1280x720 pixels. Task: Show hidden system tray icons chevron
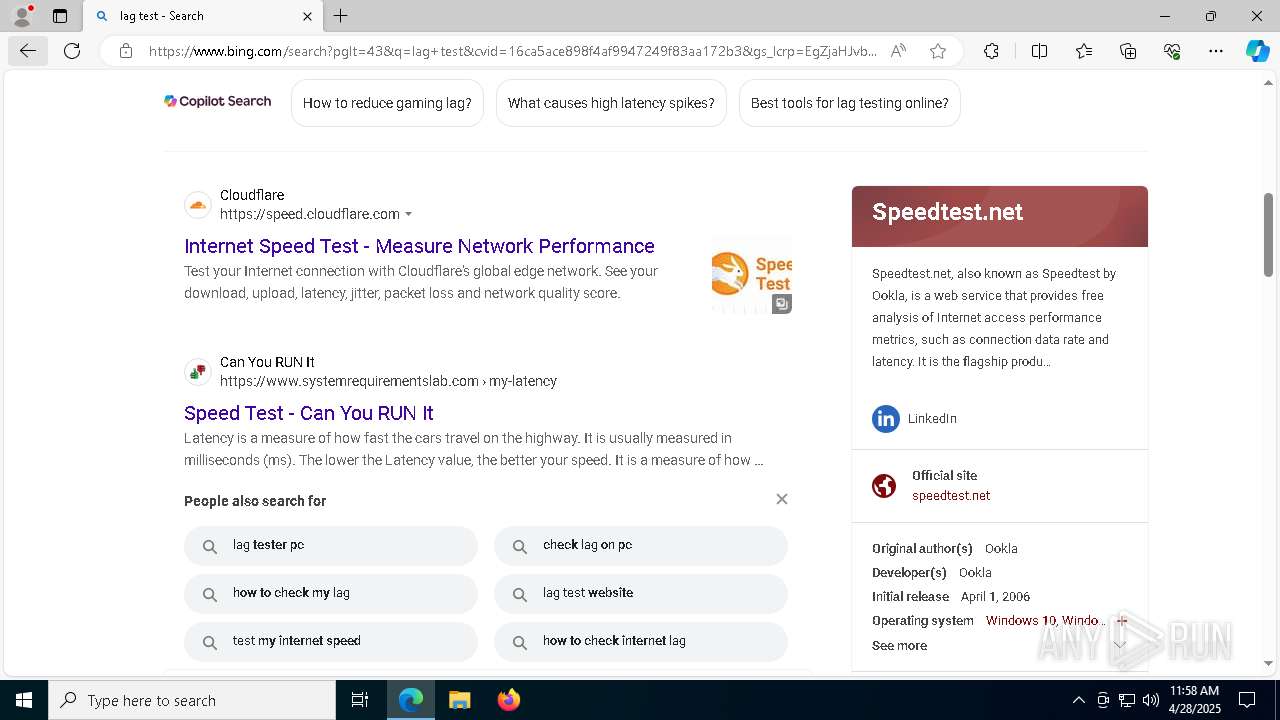point(1078,700)
